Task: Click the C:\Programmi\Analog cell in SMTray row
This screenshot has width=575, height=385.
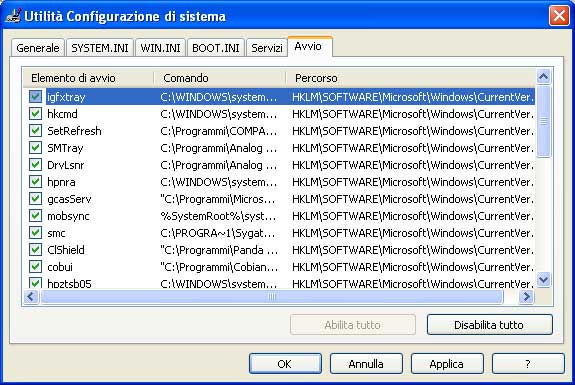Action: click(x=219, y=148)
